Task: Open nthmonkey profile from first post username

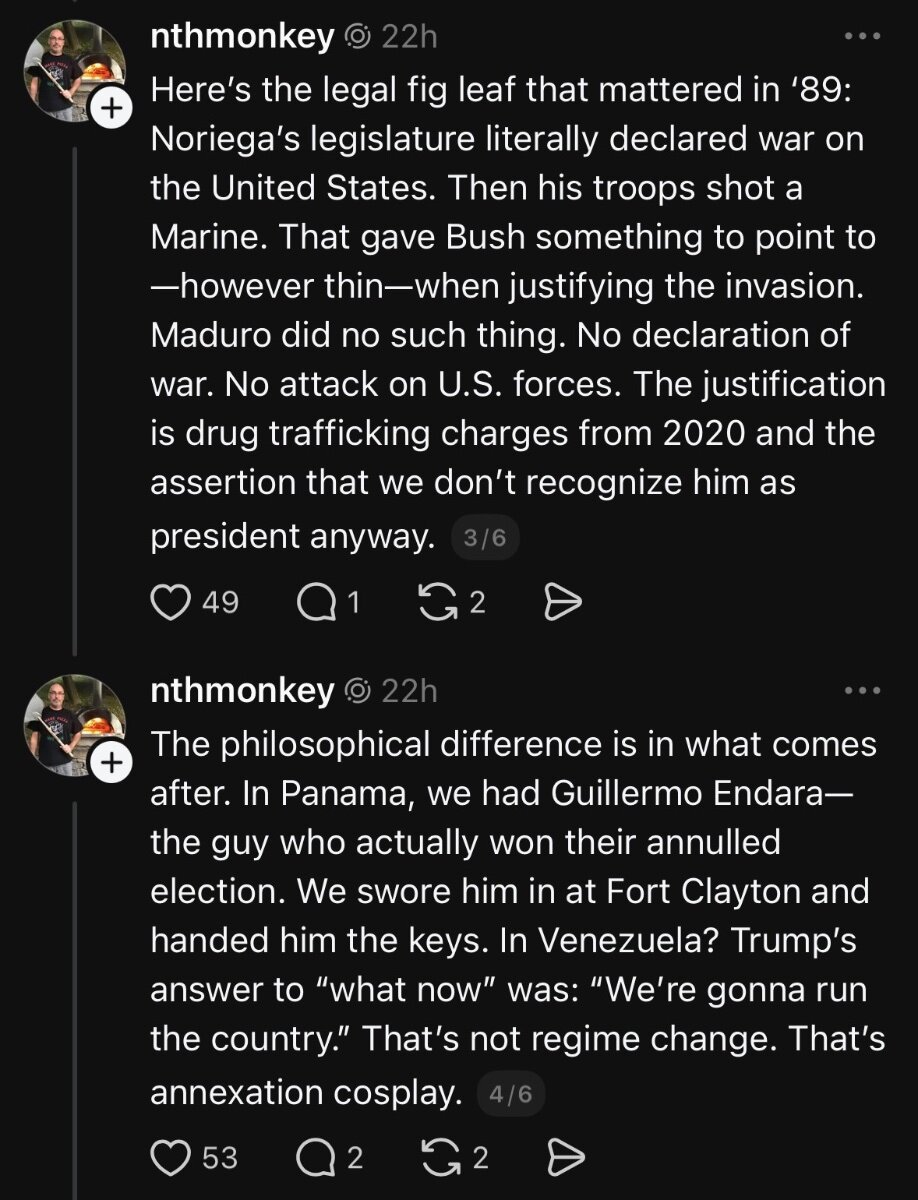Action: [241, 38]
